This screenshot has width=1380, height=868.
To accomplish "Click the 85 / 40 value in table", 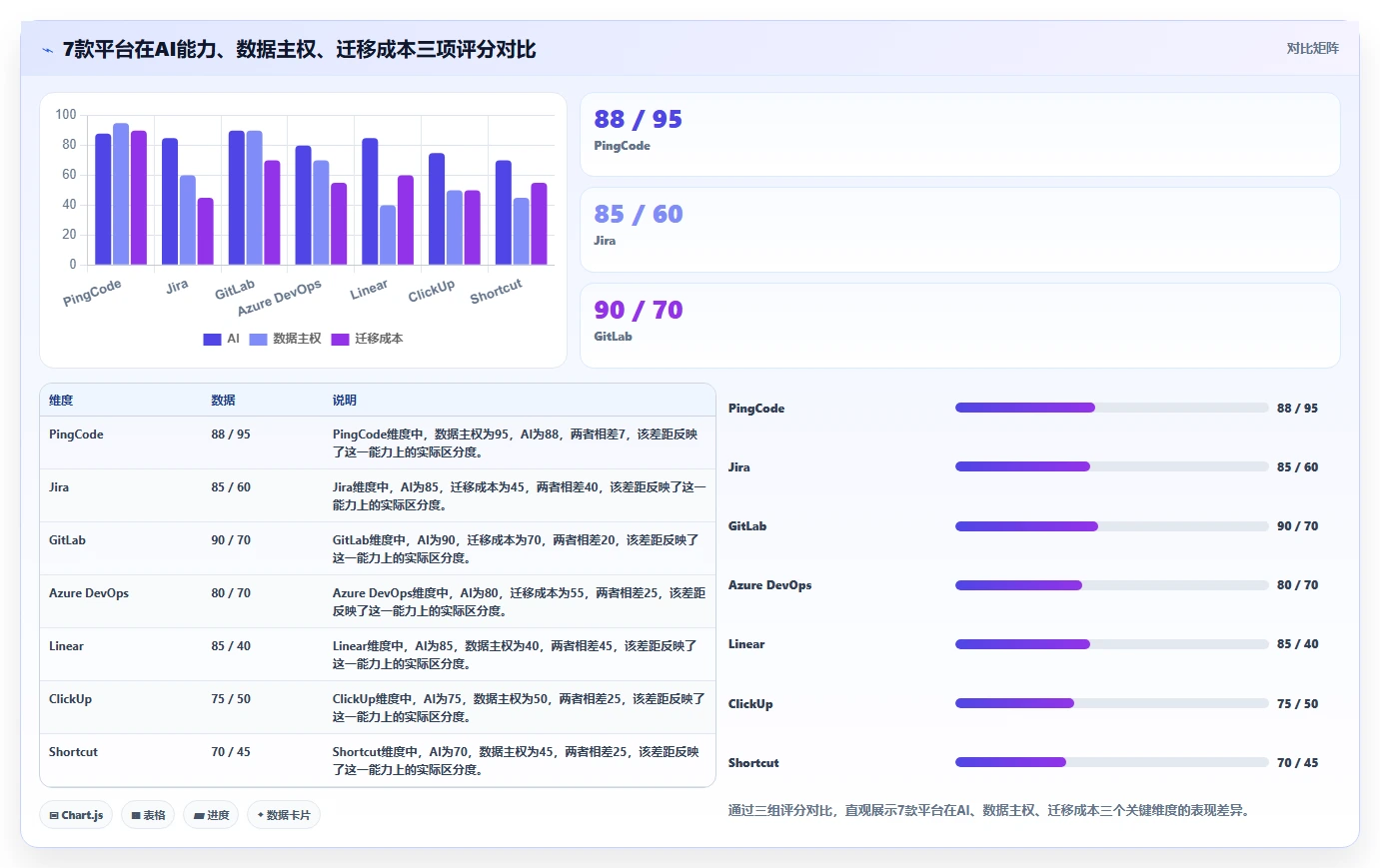I will (x=231, y=646).
